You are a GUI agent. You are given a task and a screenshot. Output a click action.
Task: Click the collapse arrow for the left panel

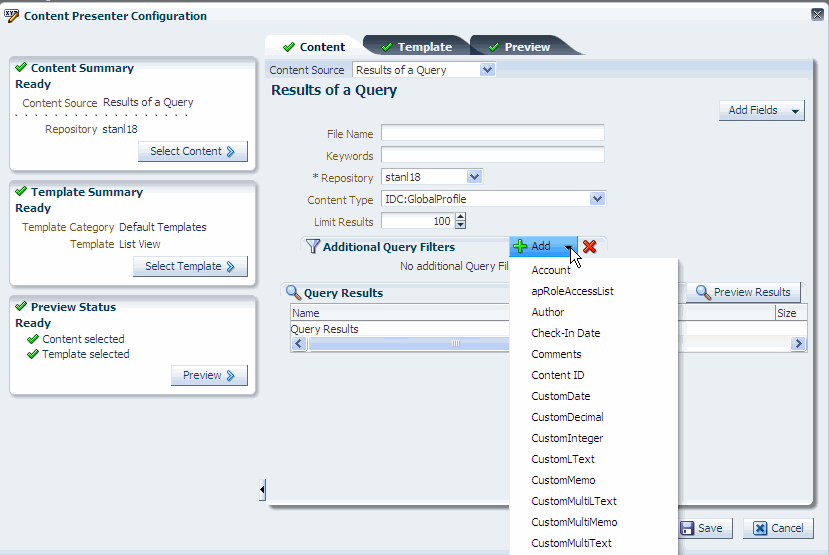[262, 489]
